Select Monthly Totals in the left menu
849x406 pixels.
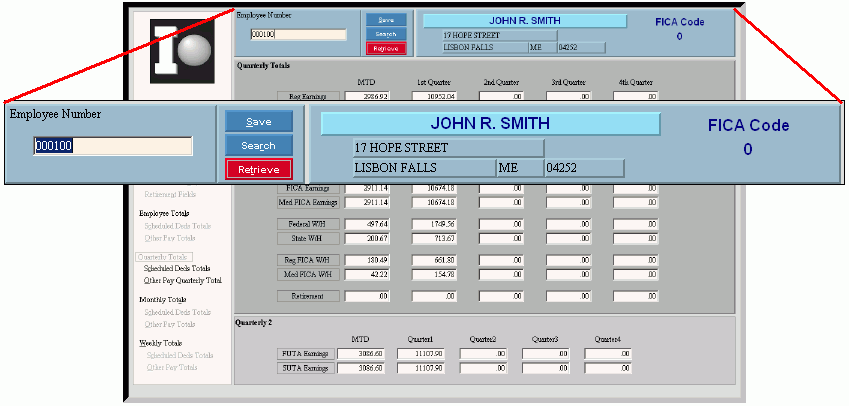click(163, 299)
